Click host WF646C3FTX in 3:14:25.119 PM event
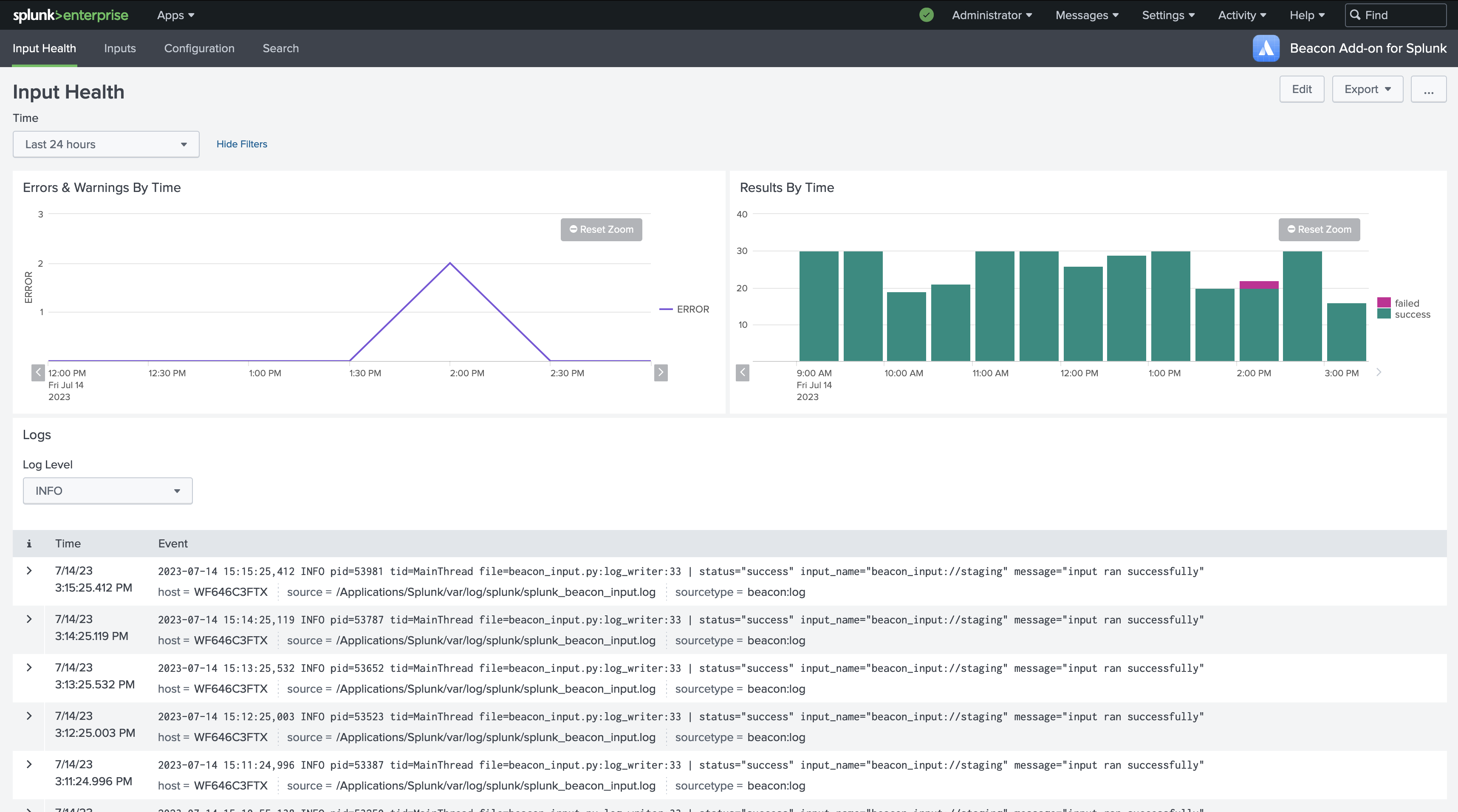The width and height of the screenshot is (1458, 812). point(230,640)
